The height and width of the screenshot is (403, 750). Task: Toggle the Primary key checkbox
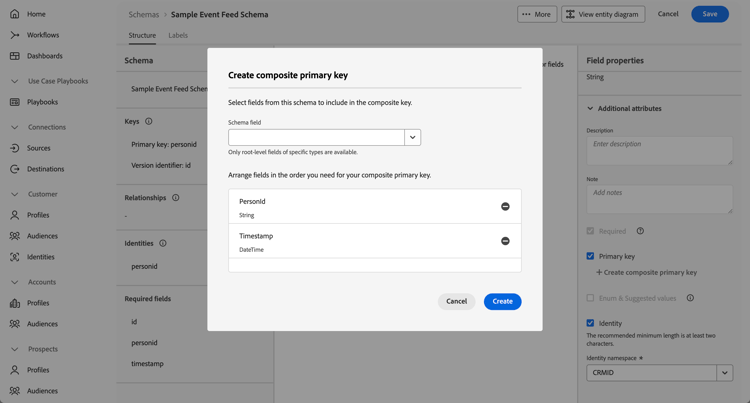[x=590, y=256]
